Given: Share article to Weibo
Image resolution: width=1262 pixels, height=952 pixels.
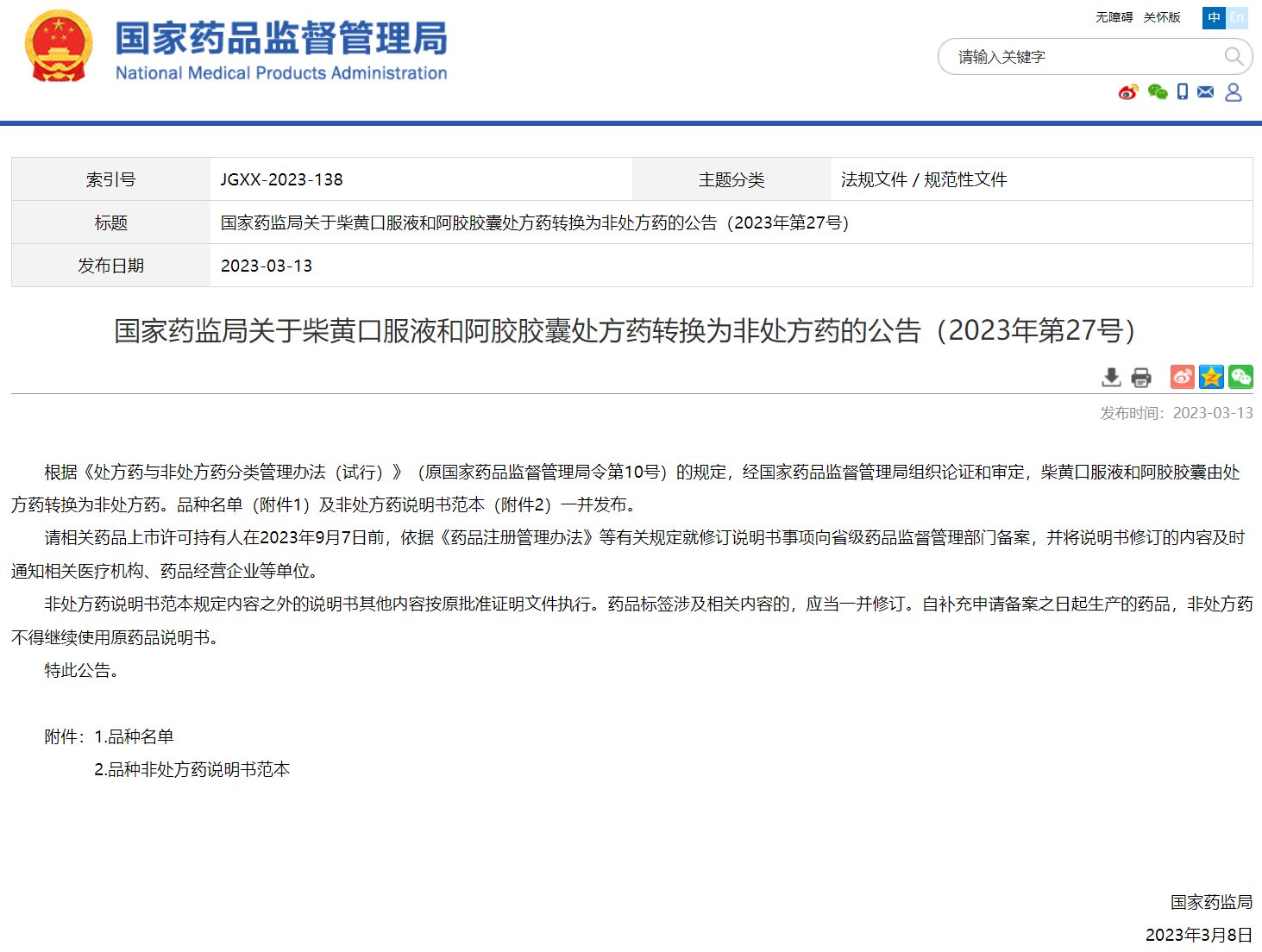Looking at the screenshot, I should [x=1183, y=377].
